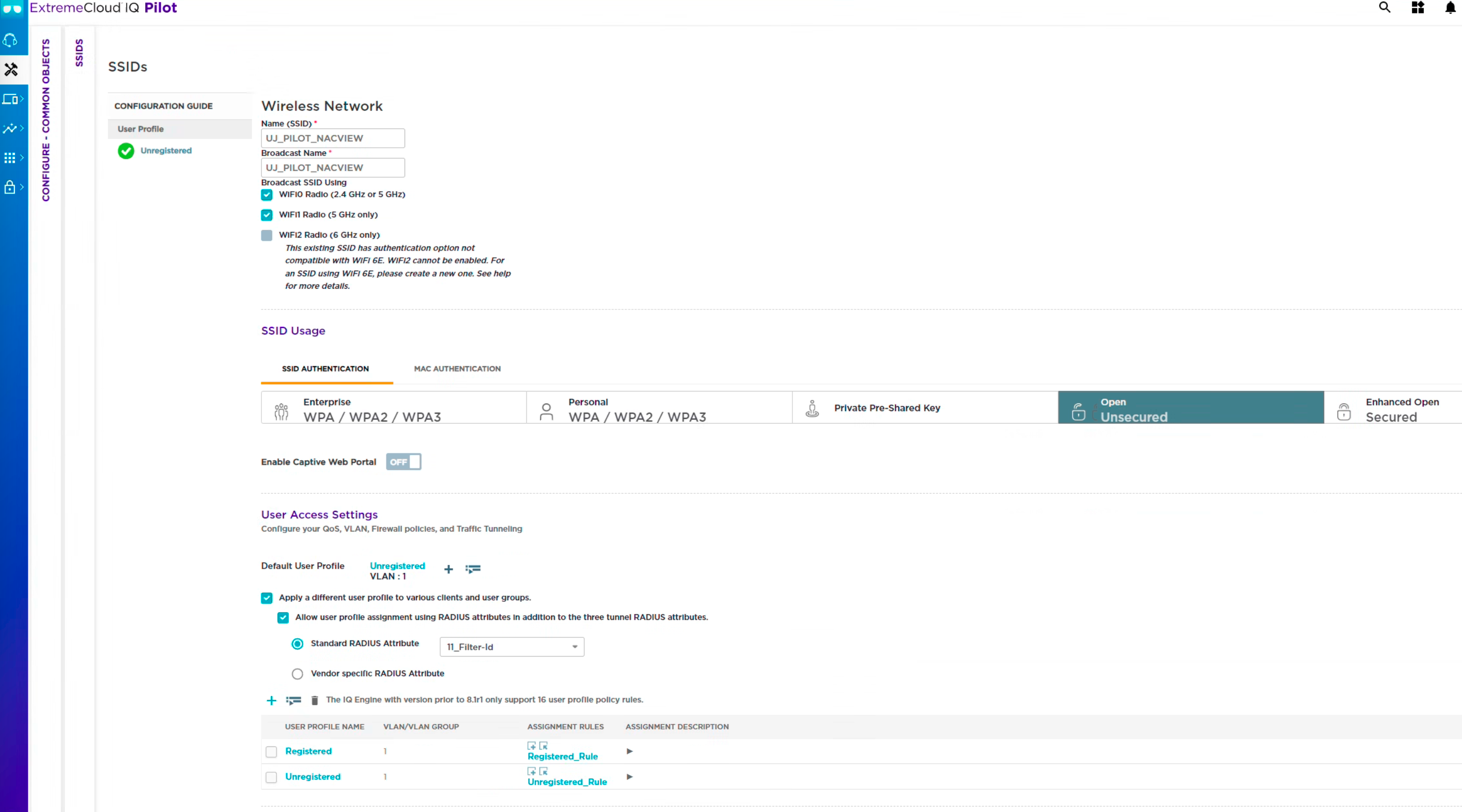Open the Manage devices sidebar icon
This screenshot has width=1462, height=812.
(x=10, y=99)
